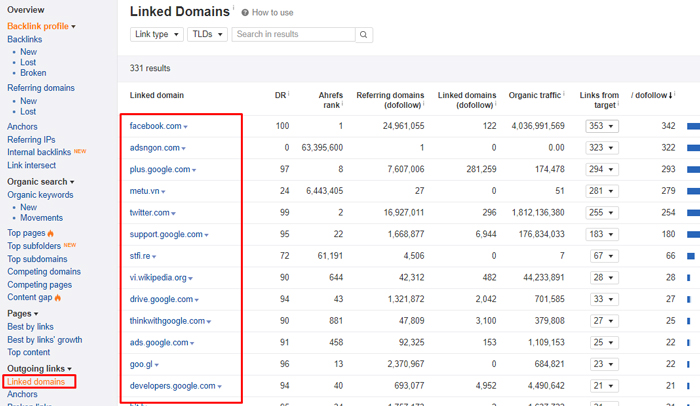Viewport: 700px width, 406px height.
Task: Sort by the Organic traffic column header
Action: click(535, 95)
